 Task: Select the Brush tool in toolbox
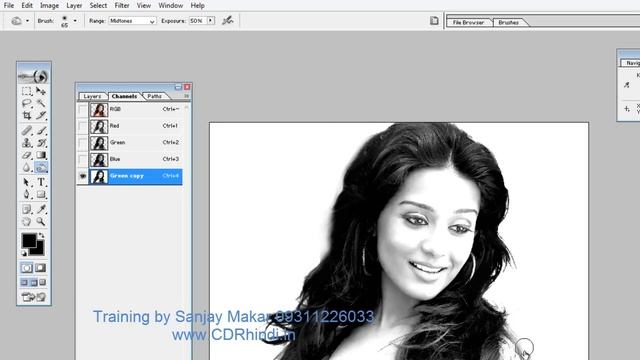point(41,131)
